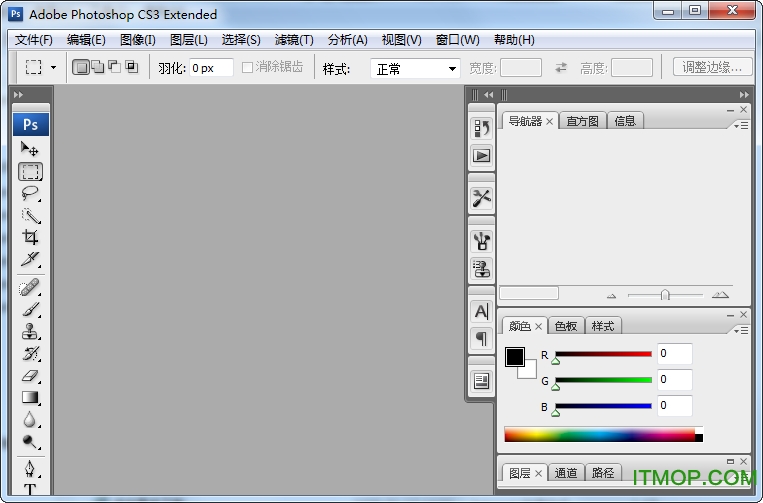Click the 调整边缘... button
The height and width of the screenshot is (503, 763).
[x=712, y=67]
